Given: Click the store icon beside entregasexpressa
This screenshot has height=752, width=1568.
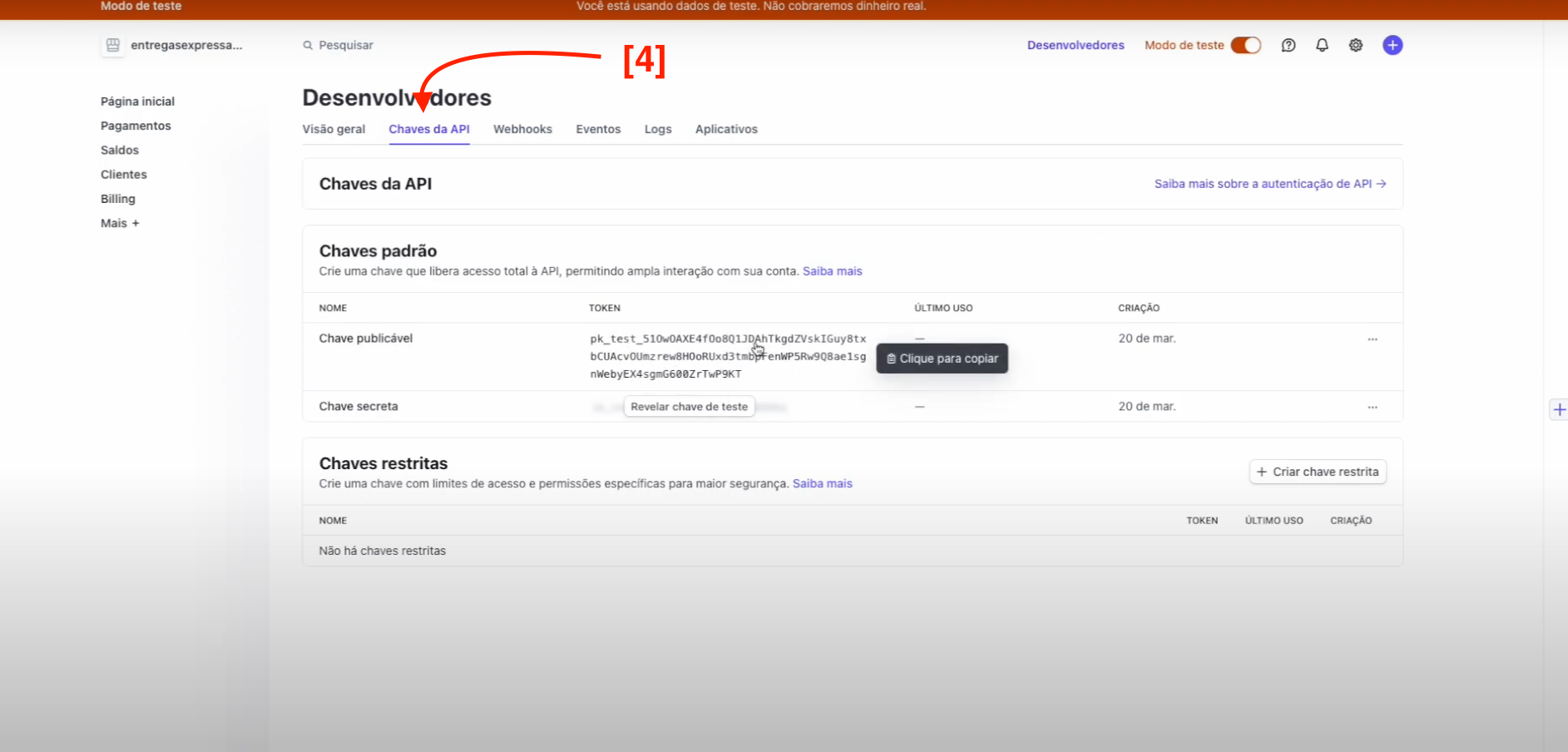Looking at the screenshot, I should 113,45.
